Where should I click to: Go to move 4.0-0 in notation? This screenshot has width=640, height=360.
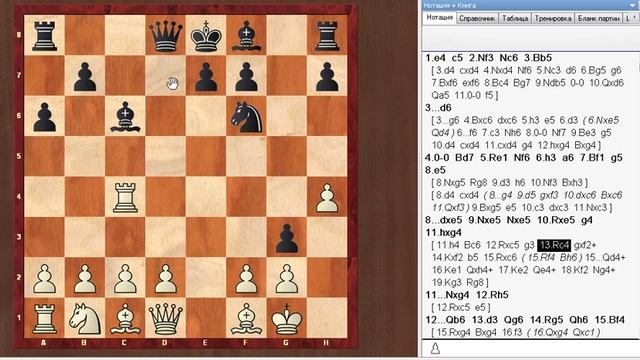pos(438,158)
